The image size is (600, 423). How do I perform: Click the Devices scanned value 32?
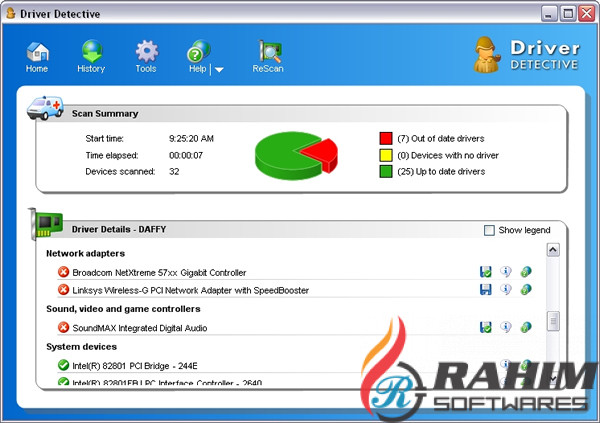point(174,171)
